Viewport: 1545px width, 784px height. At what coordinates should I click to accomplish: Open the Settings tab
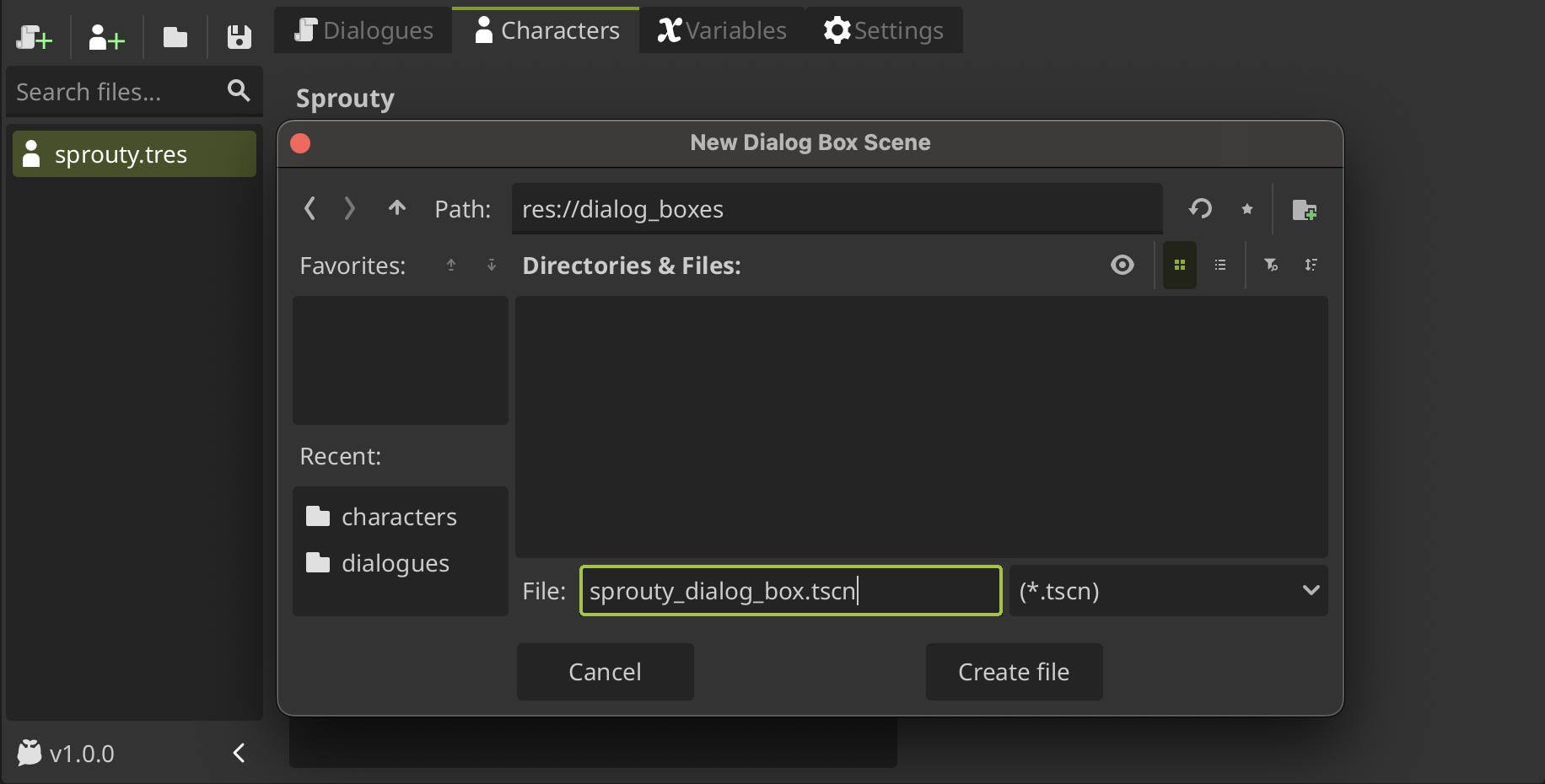coord(884,30)
